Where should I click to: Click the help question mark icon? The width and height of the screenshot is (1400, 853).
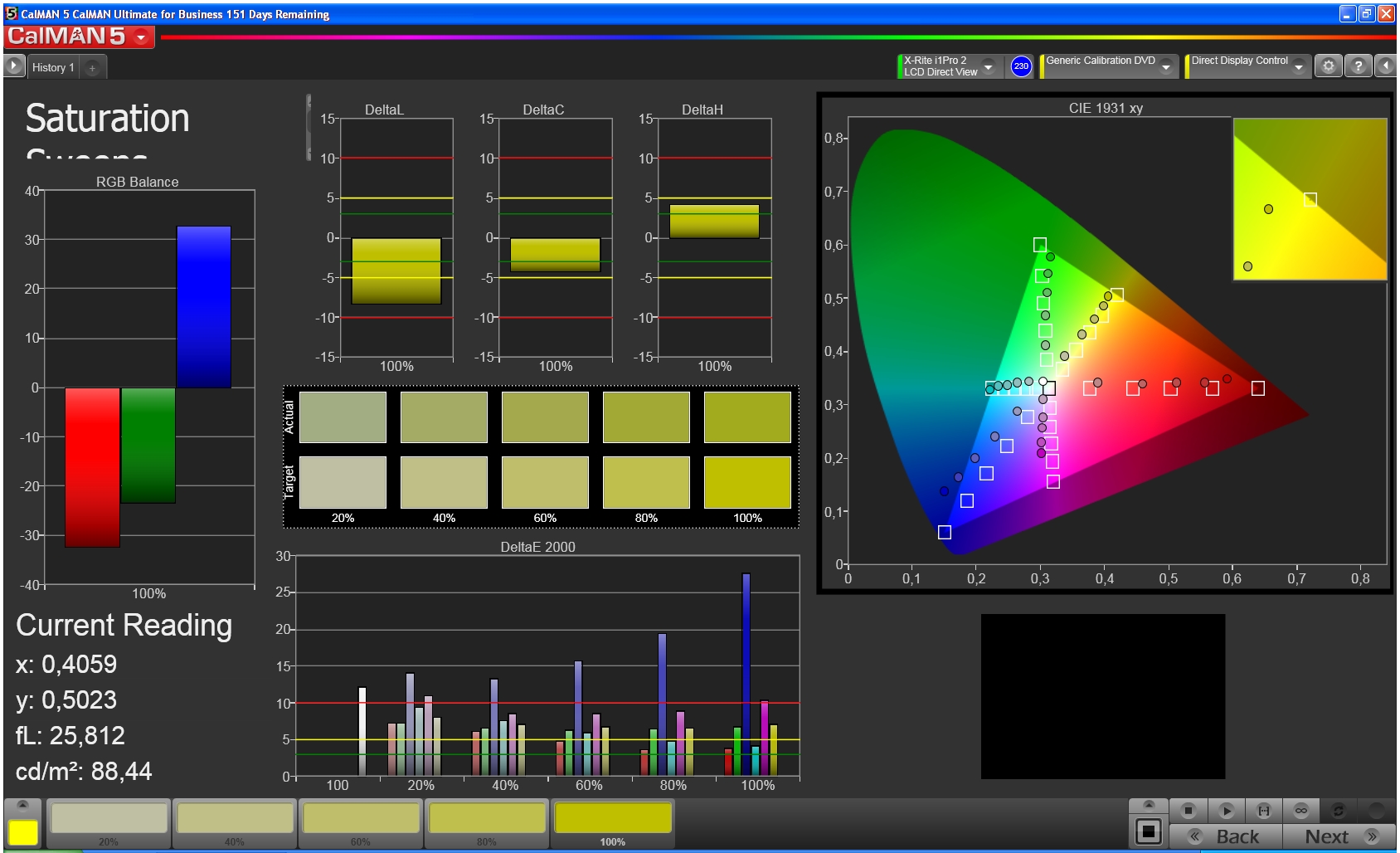pos(1358,66)
